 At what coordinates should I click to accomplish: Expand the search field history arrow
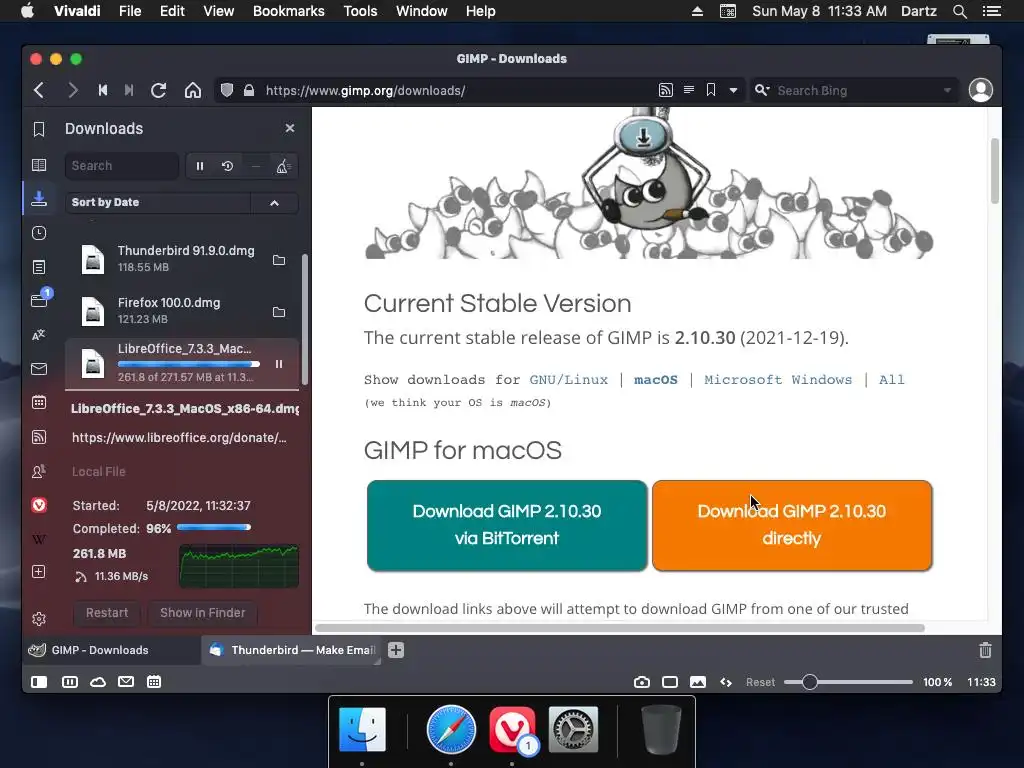[x=947, y=90]
